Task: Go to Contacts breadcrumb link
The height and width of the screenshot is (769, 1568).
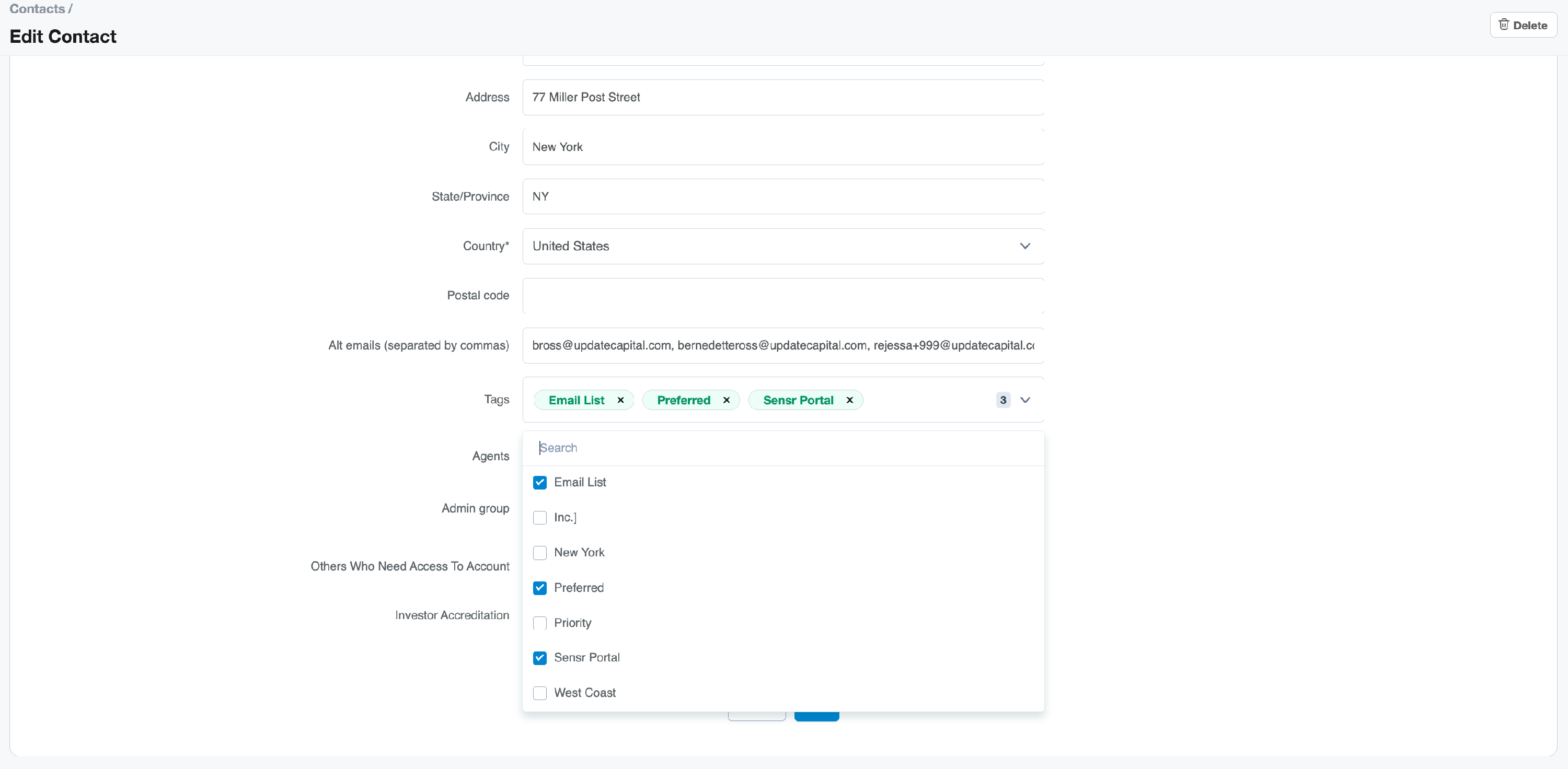Action: click(x=37, y=8)
